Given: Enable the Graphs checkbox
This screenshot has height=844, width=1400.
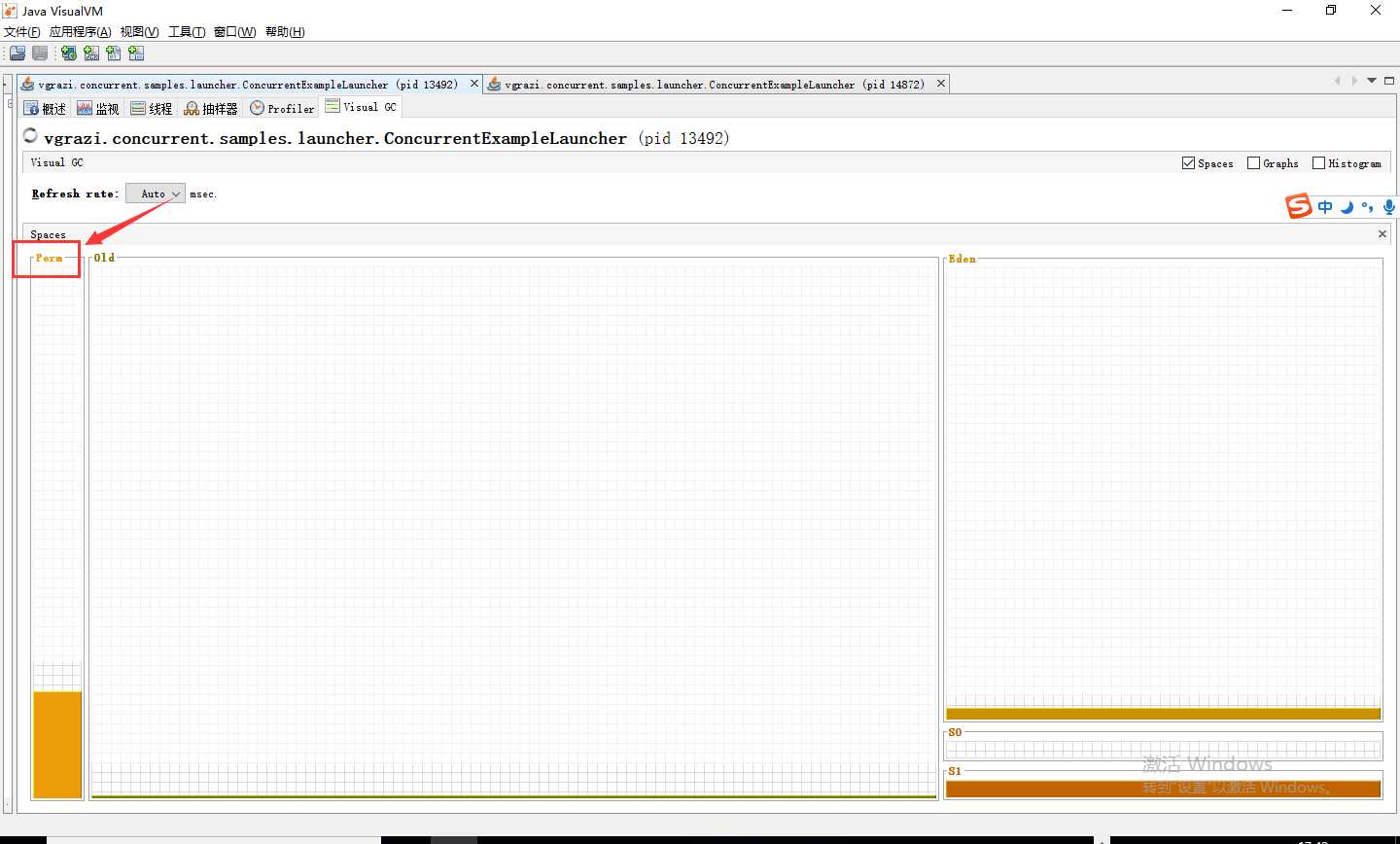Looking at the screenshot, I should point(1253,163).
